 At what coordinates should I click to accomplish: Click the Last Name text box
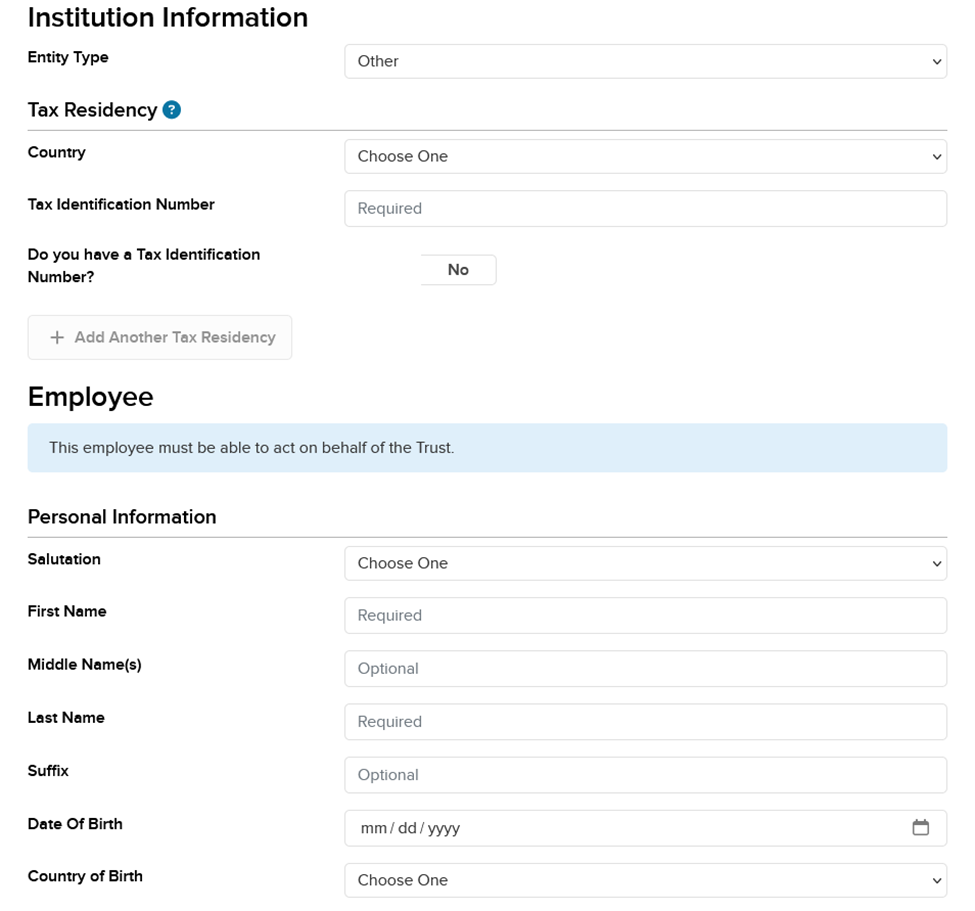pos(645,721)
